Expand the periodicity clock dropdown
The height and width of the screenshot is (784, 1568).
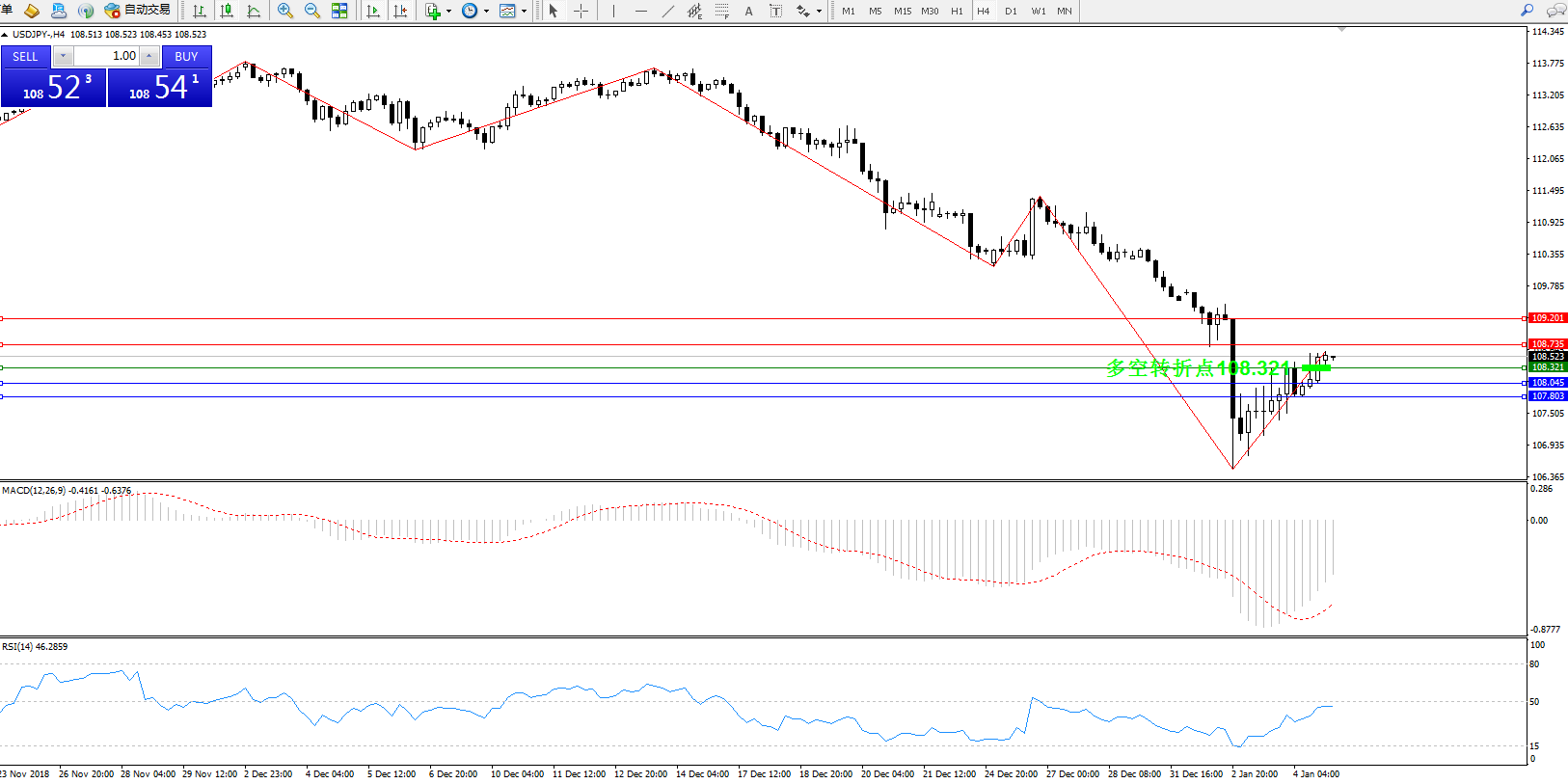[x=486, y=11]
